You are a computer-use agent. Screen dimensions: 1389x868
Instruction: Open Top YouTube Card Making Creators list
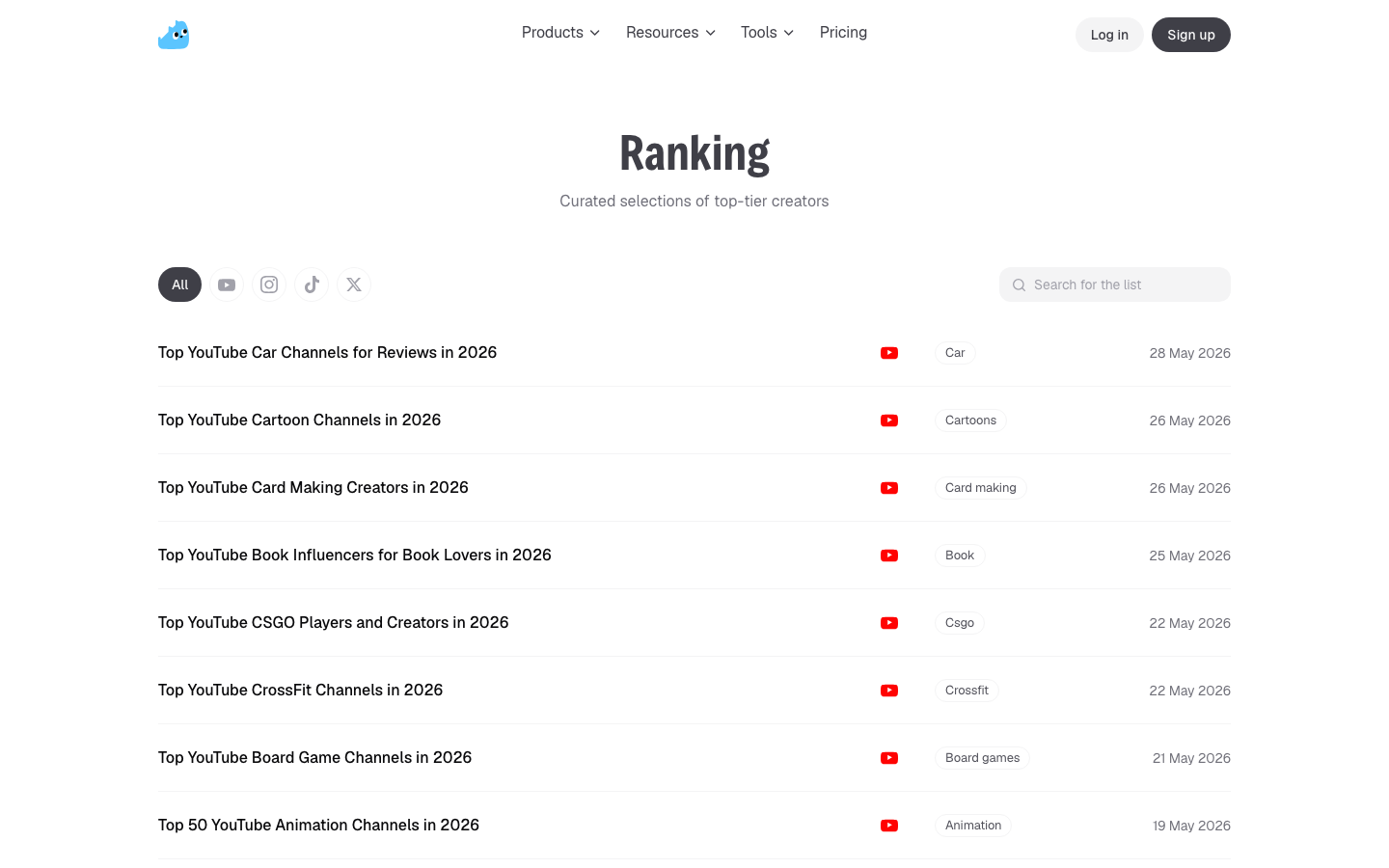click(x=313, y=488)
